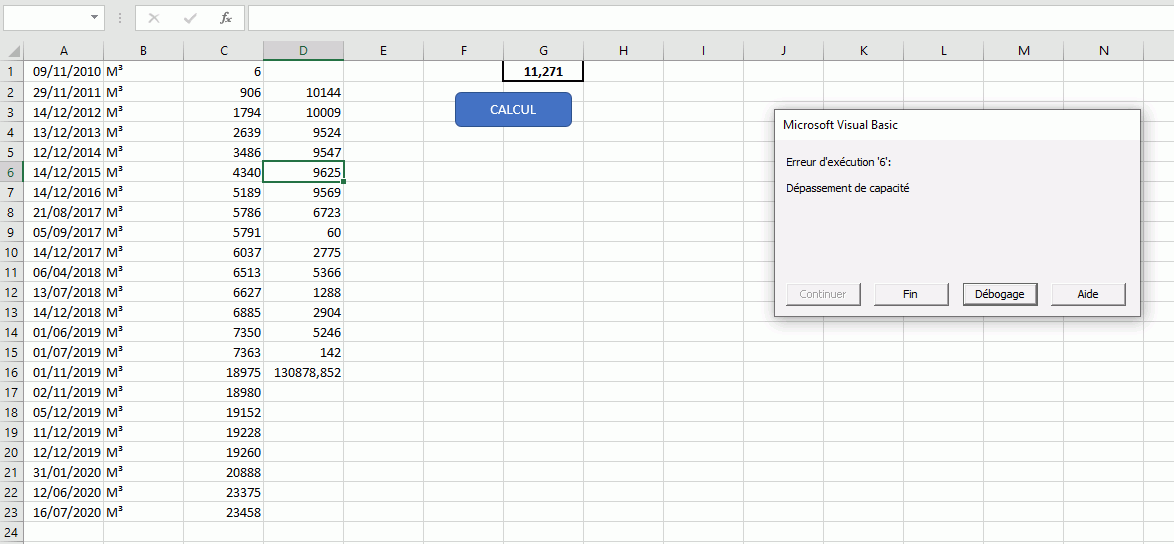
Task: Select column C header
Action: click(224, 51)
